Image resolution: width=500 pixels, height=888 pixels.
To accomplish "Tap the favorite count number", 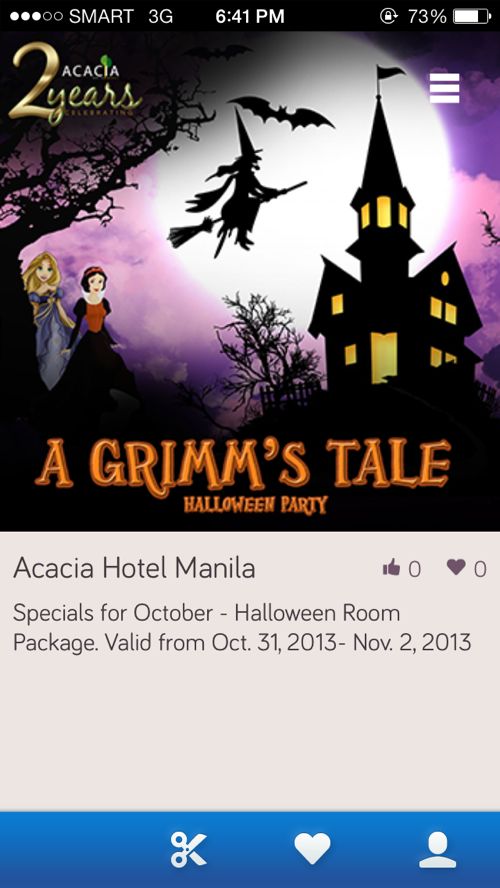I will click(x=480, y=569).
